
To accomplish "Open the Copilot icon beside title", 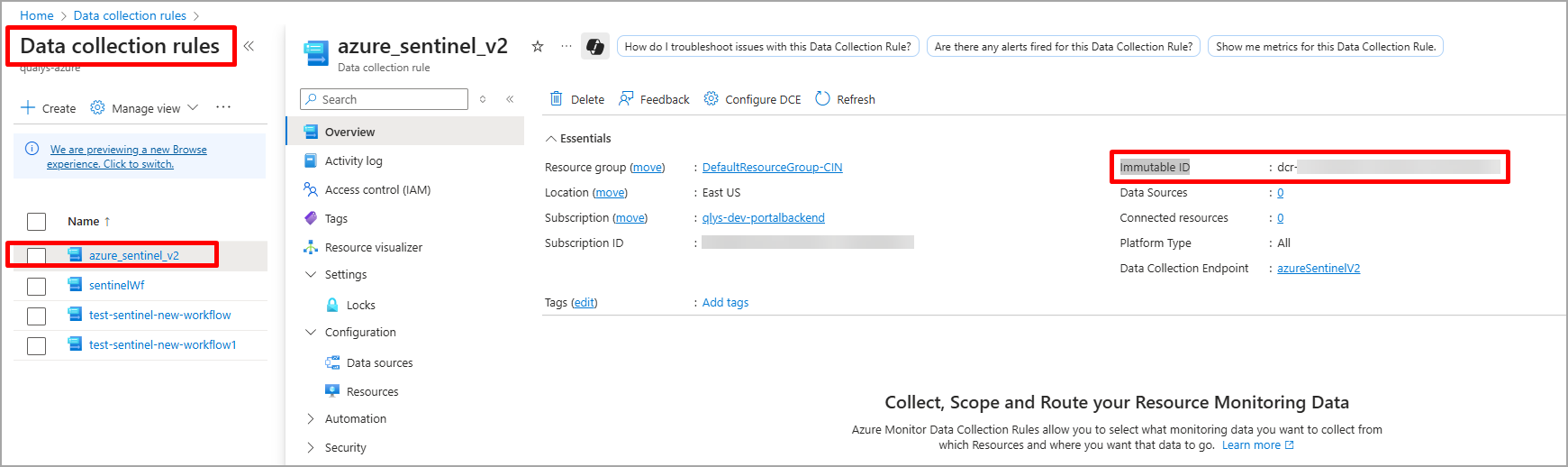I will click(x=595, y=47).
